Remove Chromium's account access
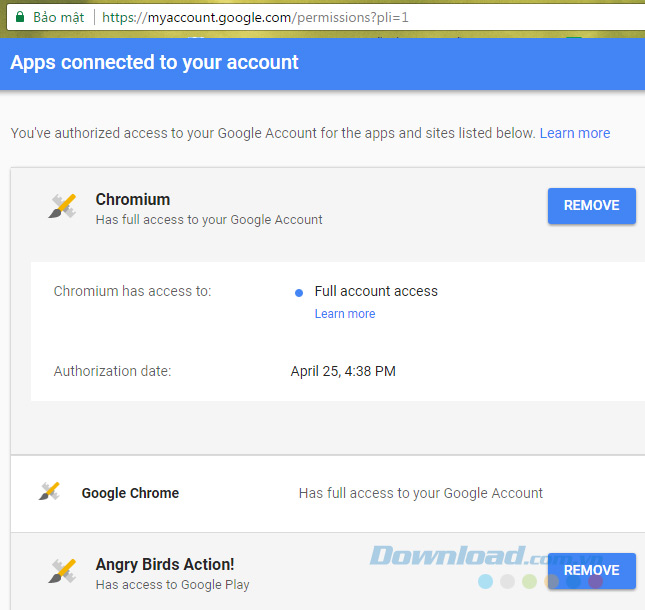Image resolution: width=645 pixels, height=610 pixels. pos(591,206)
